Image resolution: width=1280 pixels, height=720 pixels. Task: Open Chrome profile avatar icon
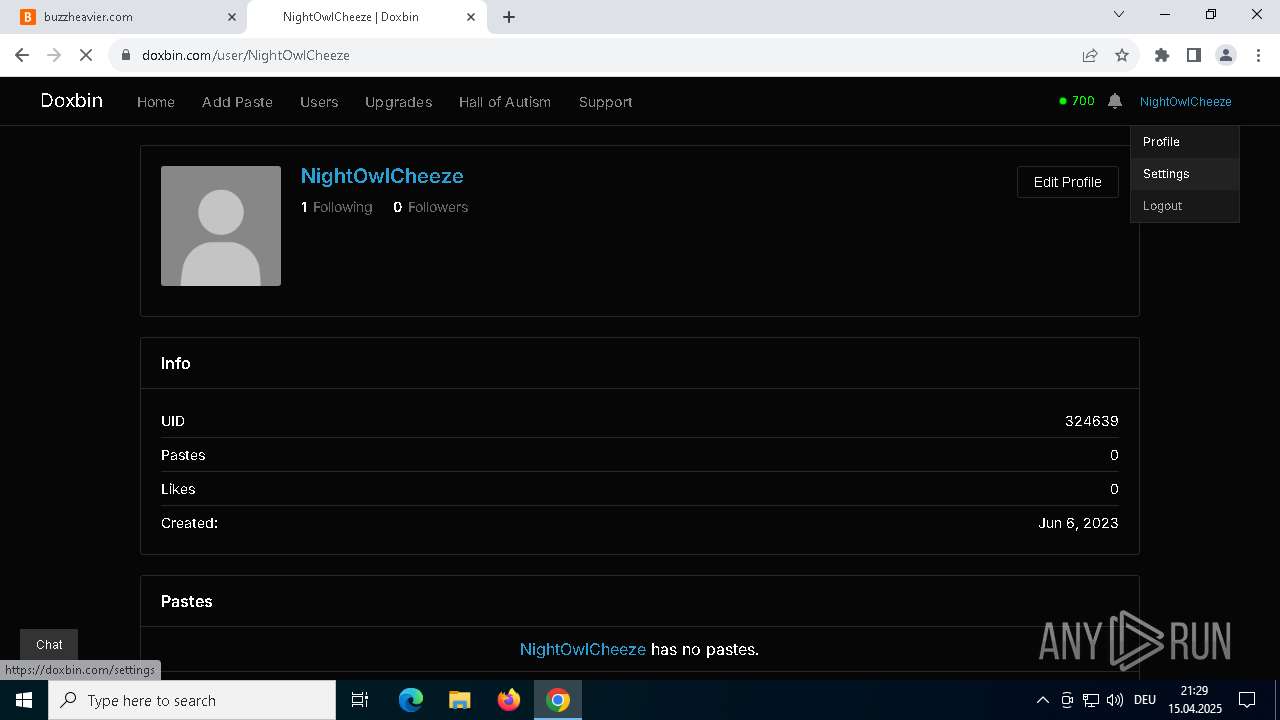click(1226, 55)
